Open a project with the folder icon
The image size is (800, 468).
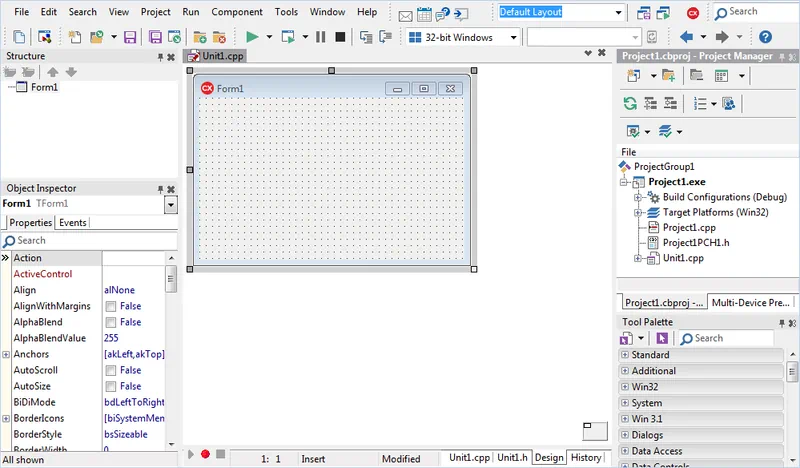96,37
